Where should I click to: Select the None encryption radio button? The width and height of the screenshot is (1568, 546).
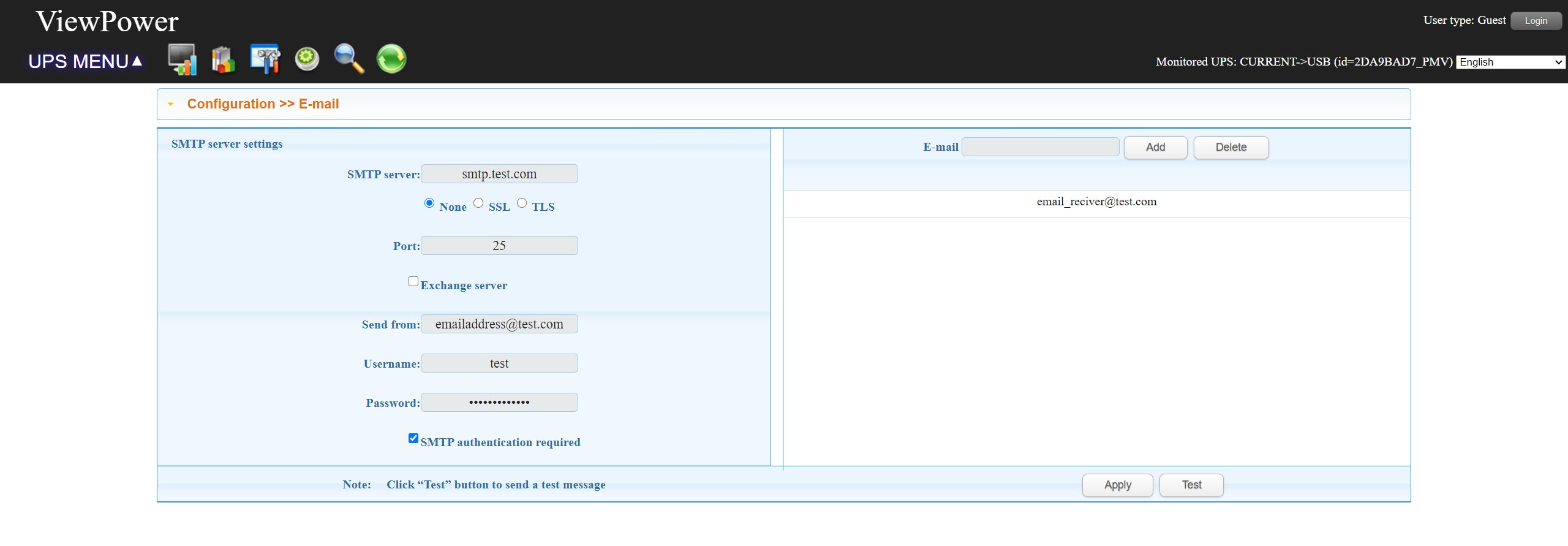tap(429, 203)
